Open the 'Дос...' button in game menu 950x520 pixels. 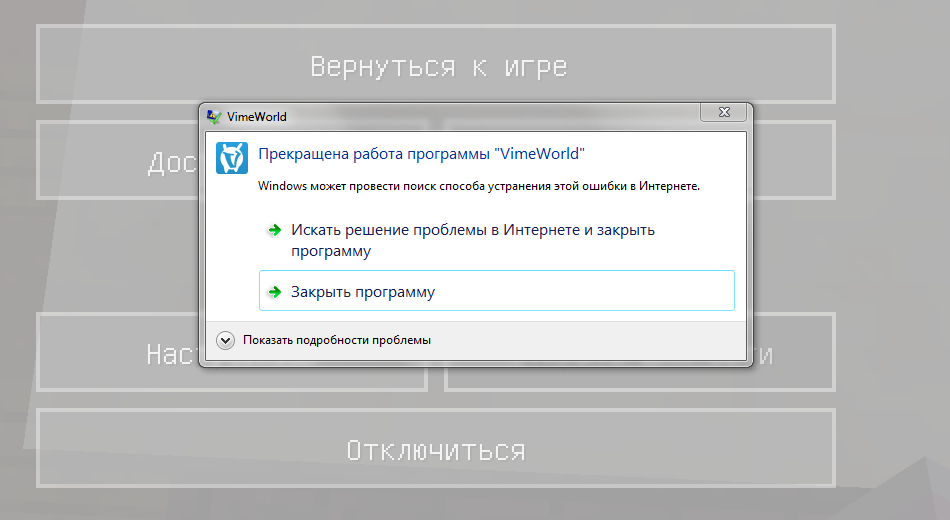pyautogui.click(x=119, y=161)
